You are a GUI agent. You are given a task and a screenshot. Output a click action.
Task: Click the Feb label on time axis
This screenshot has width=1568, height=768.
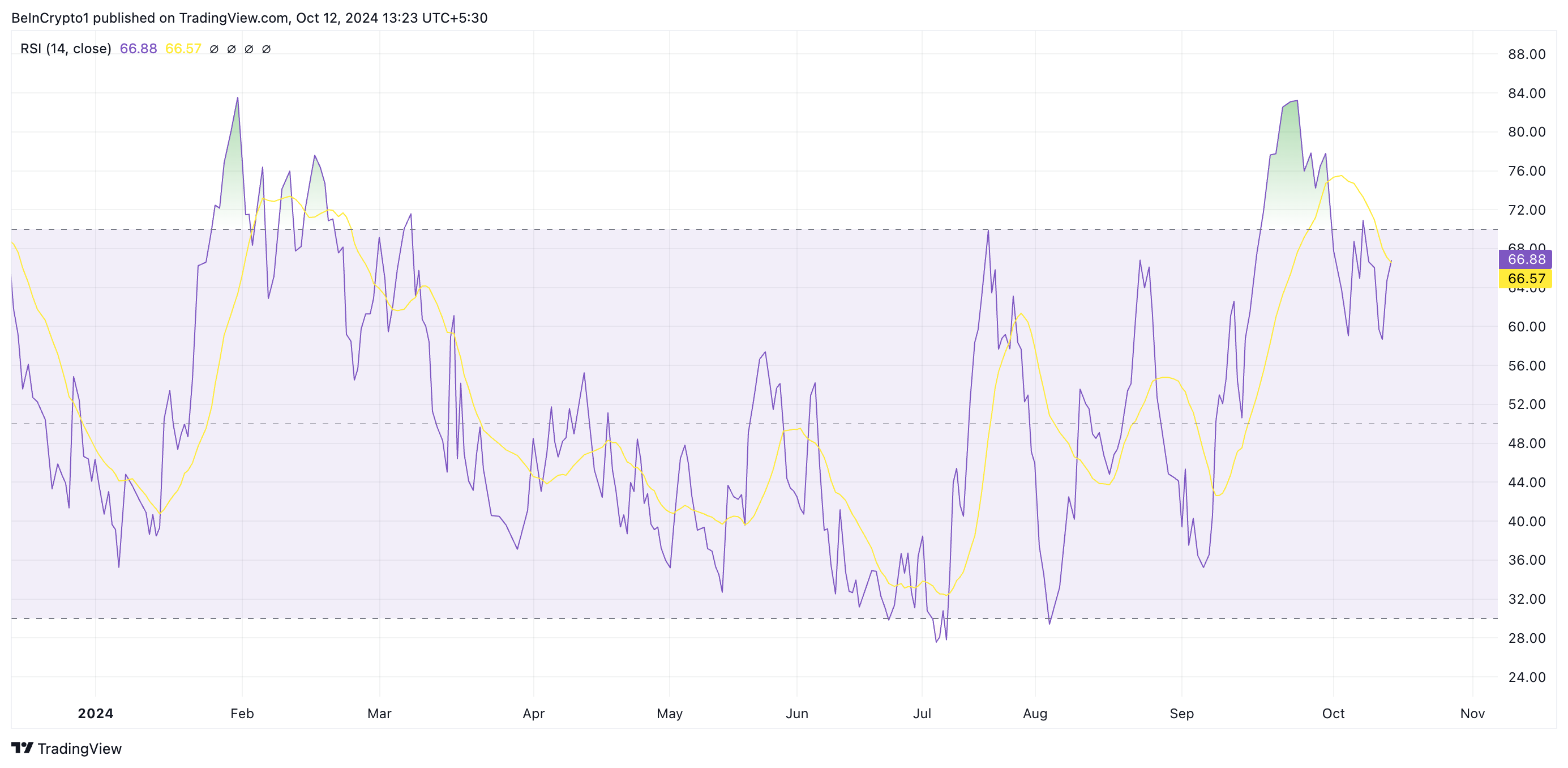click(242, 714)
